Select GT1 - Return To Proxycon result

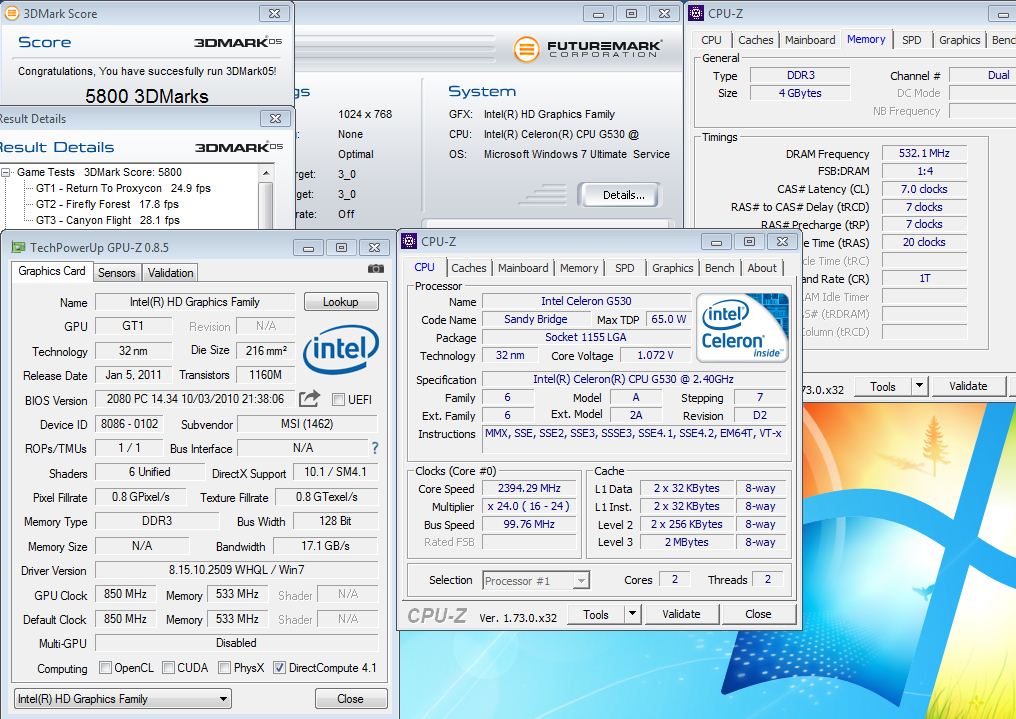click(123, 188)
